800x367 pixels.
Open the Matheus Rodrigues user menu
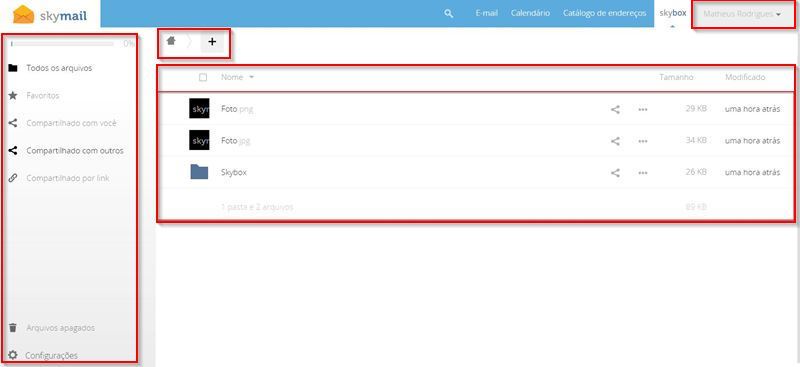pyautogui.click(x=742, y=14)
